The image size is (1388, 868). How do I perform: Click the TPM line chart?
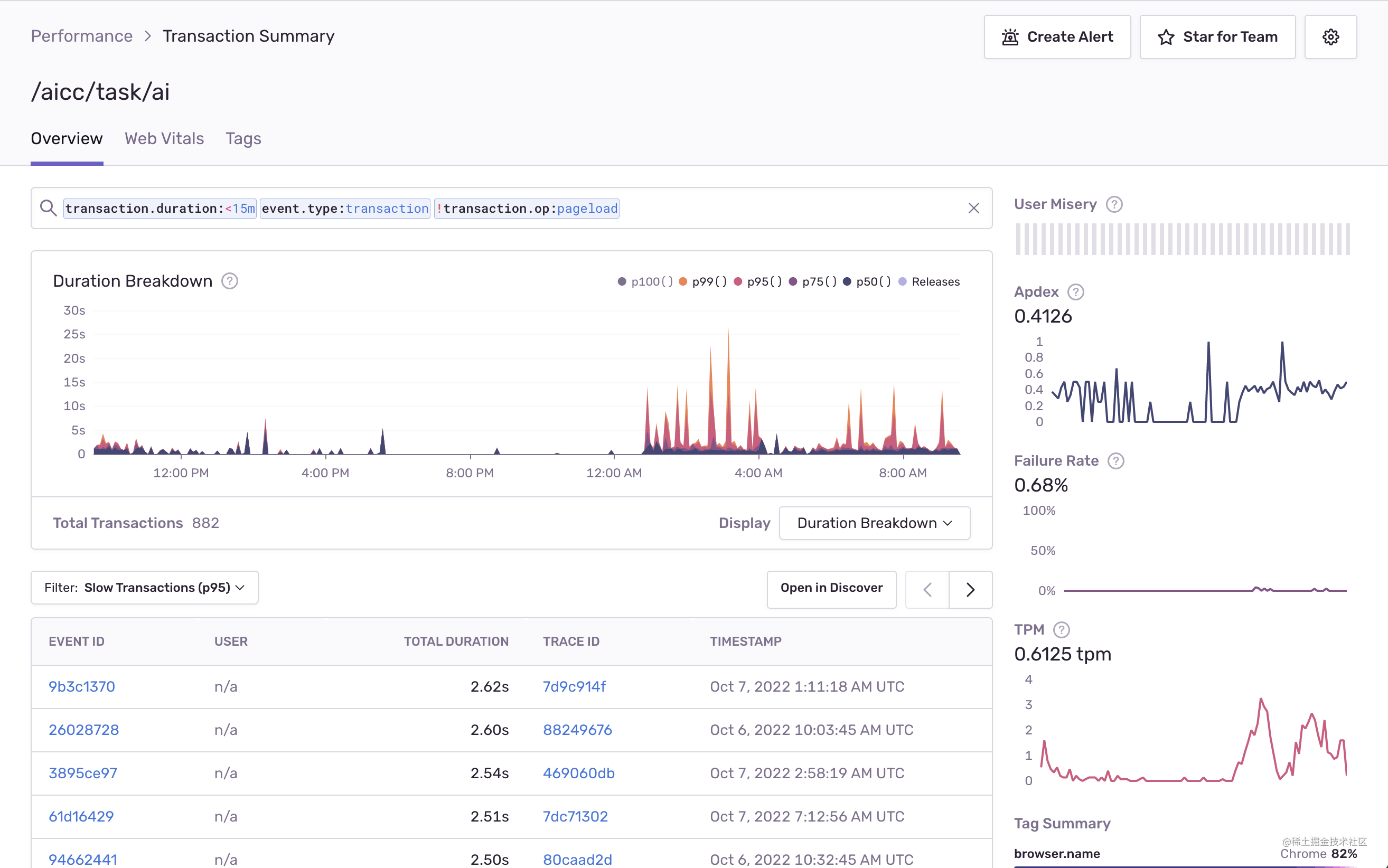tap(1193, 740)
